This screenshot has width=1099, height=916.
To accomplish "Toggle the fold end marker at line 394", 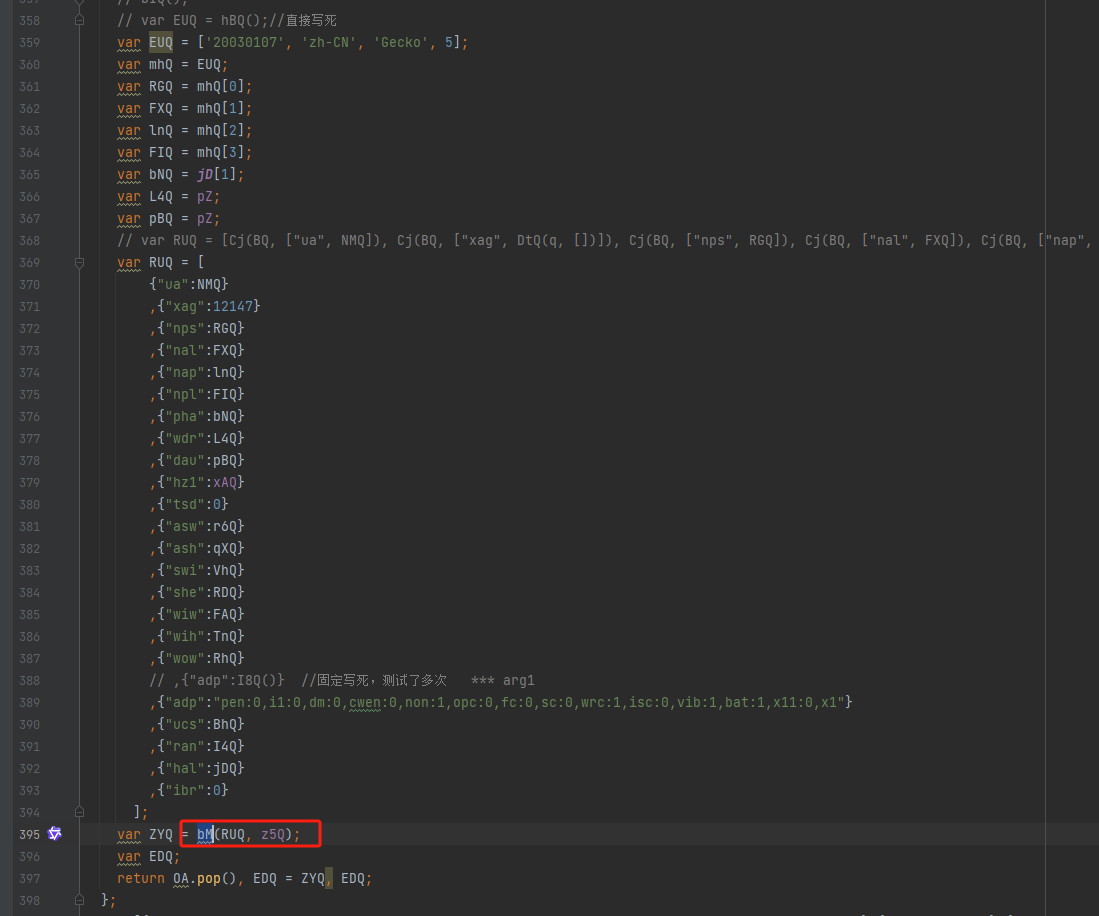I will [79, 812].
